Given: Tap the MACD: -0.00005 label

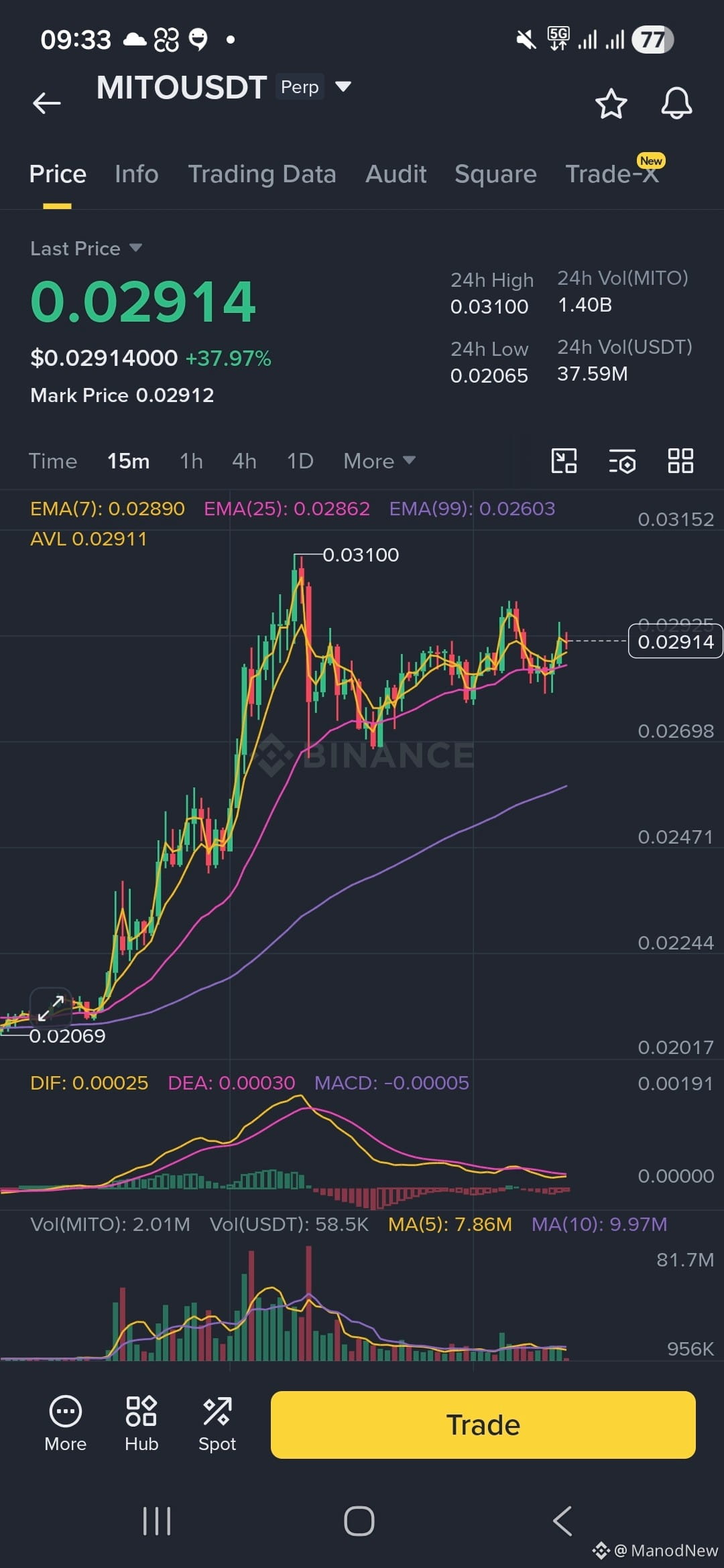Looking at the screenshot, I should click(x=391, y=1083).
